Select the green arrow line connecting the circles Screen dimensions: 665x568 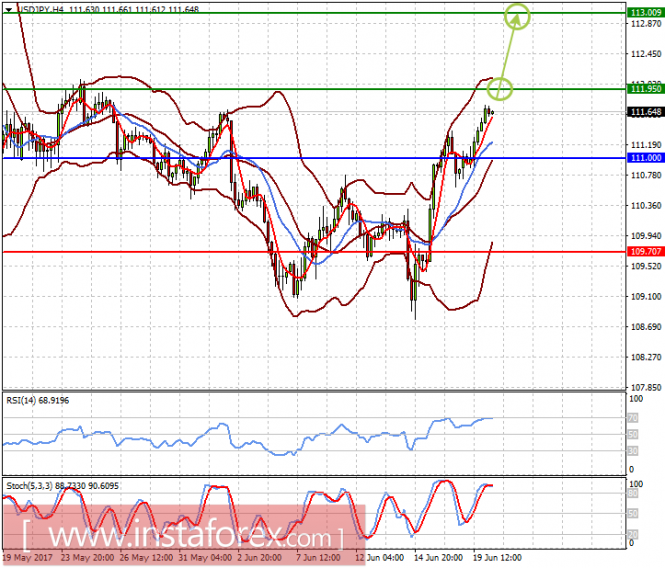coord(508,52)
